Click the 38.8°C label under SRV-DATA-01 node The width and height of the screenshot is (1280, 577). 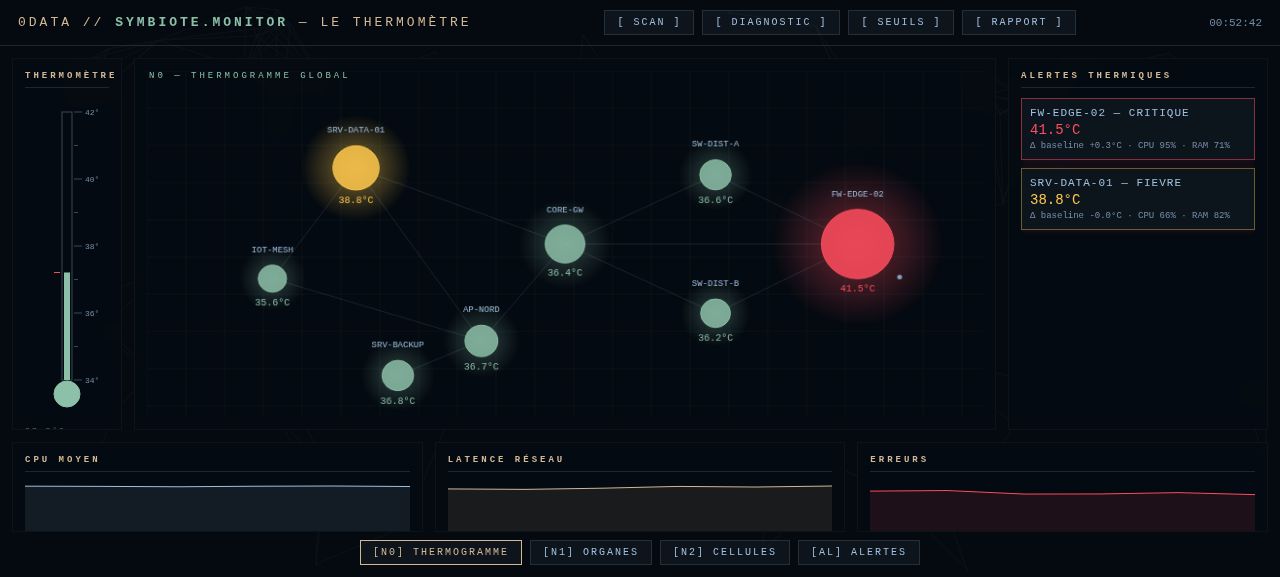(x=356, y=201)
